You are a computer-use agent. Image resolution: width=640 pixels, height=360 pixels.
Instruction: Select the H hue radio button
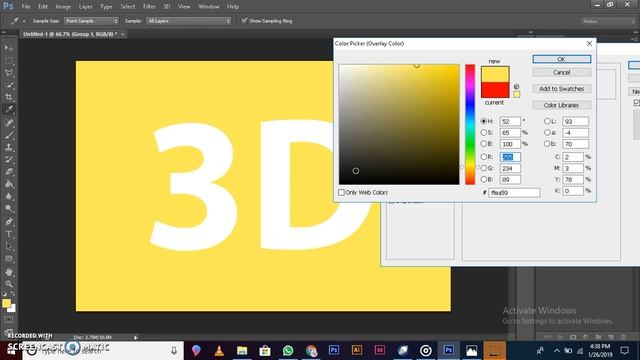pyautogui.click(x=484, y=121)
